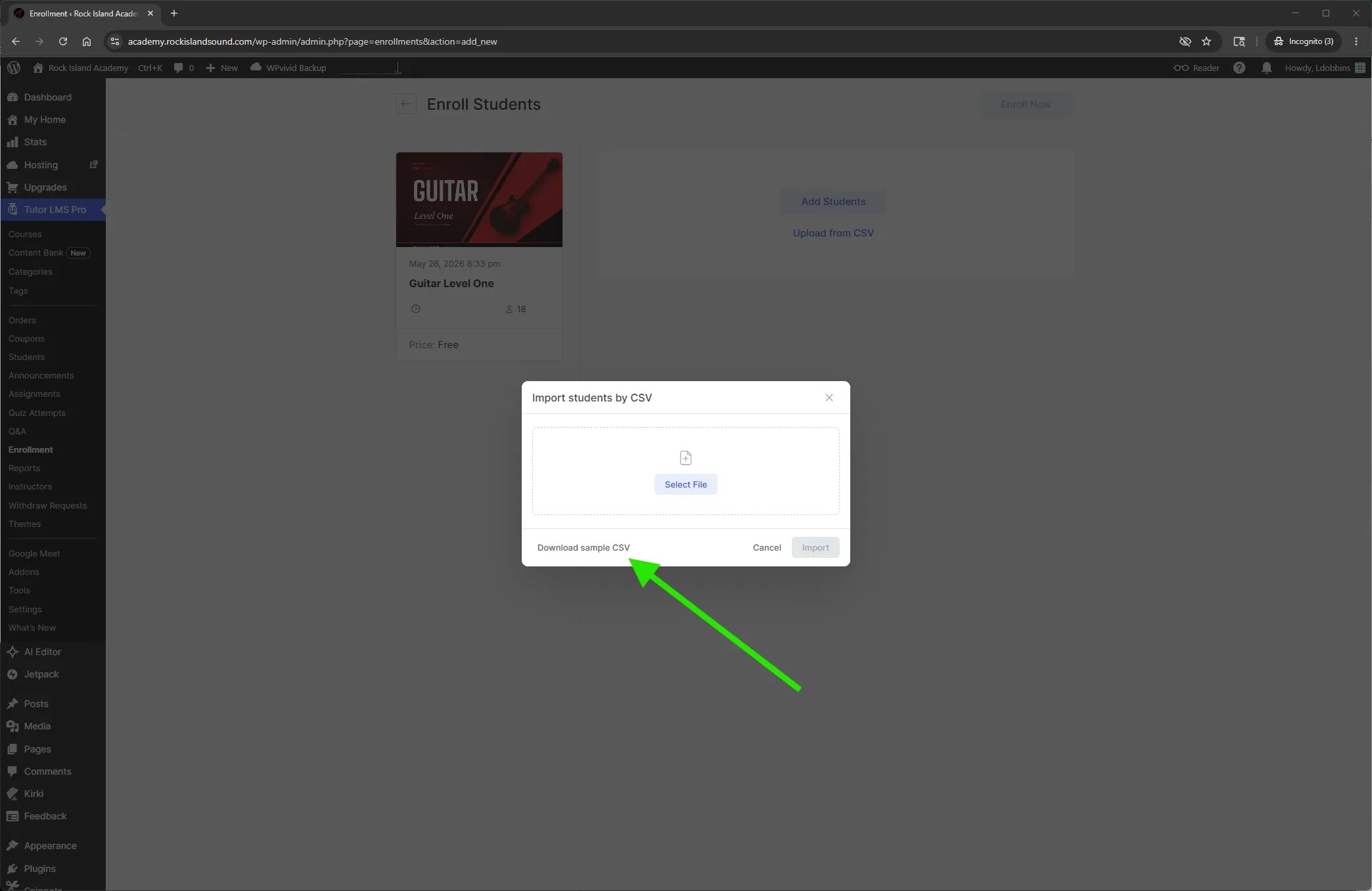Bookmark this page with the star icon

1206,41
